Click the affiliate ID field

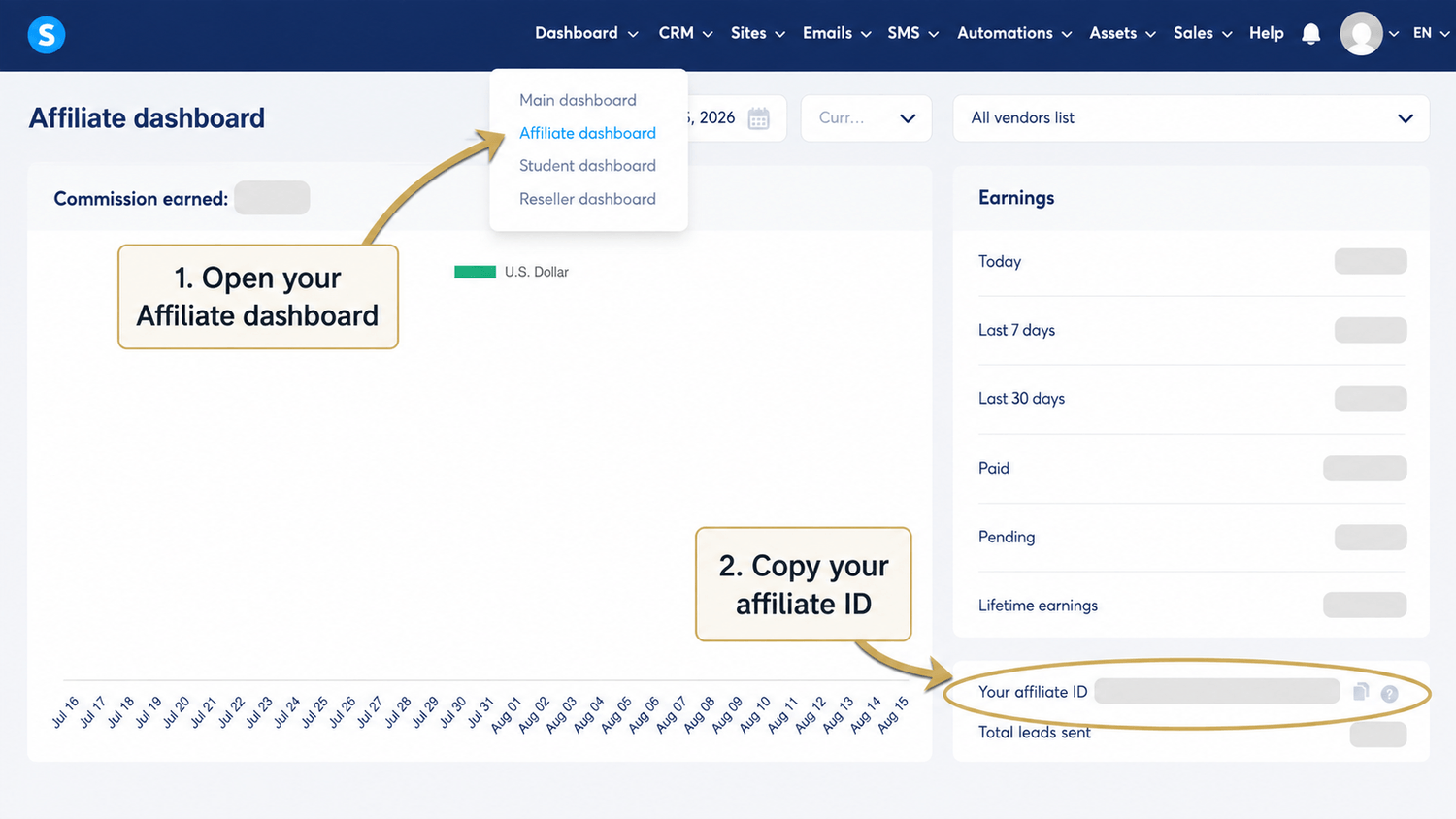click(x=1217, y=691)
